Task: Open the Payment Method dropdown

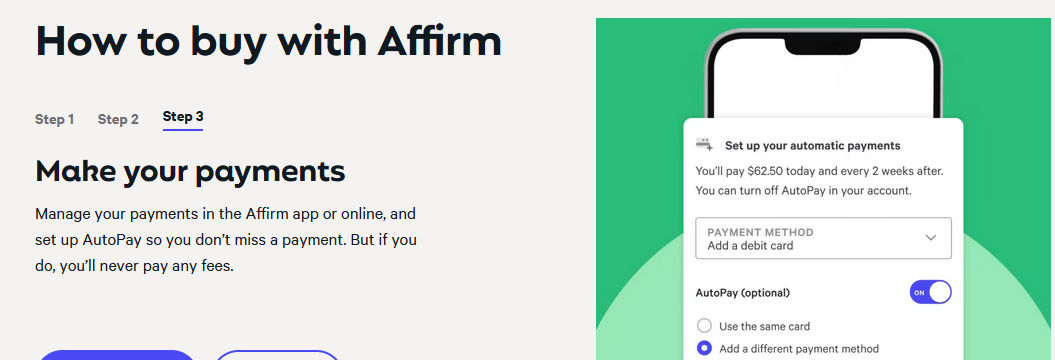Action: click(823, 238)
